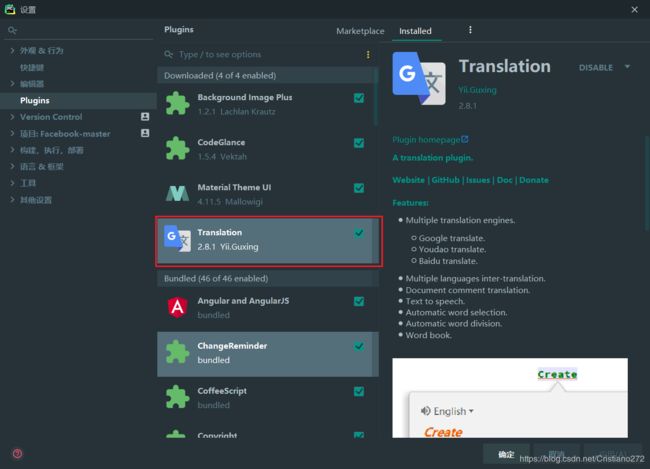Switch to the Marketplace tab

pyautogui.click(x=360, y=31)
